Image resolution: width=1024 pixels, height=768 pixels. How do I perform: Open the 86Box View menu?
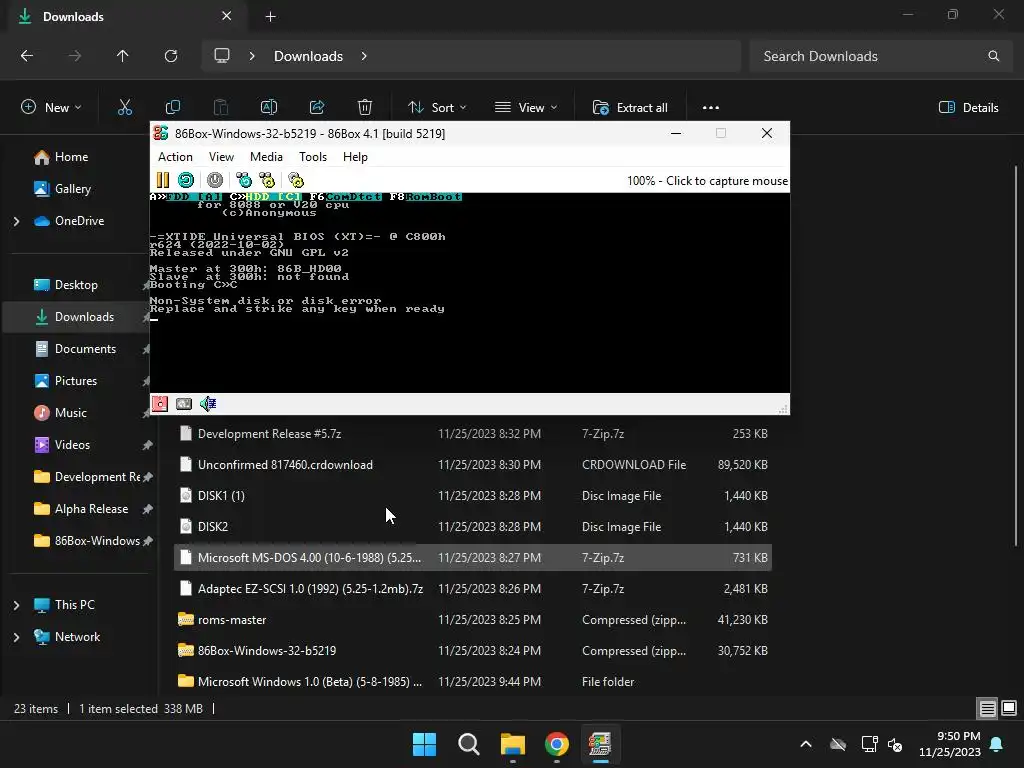coord(221,157)
